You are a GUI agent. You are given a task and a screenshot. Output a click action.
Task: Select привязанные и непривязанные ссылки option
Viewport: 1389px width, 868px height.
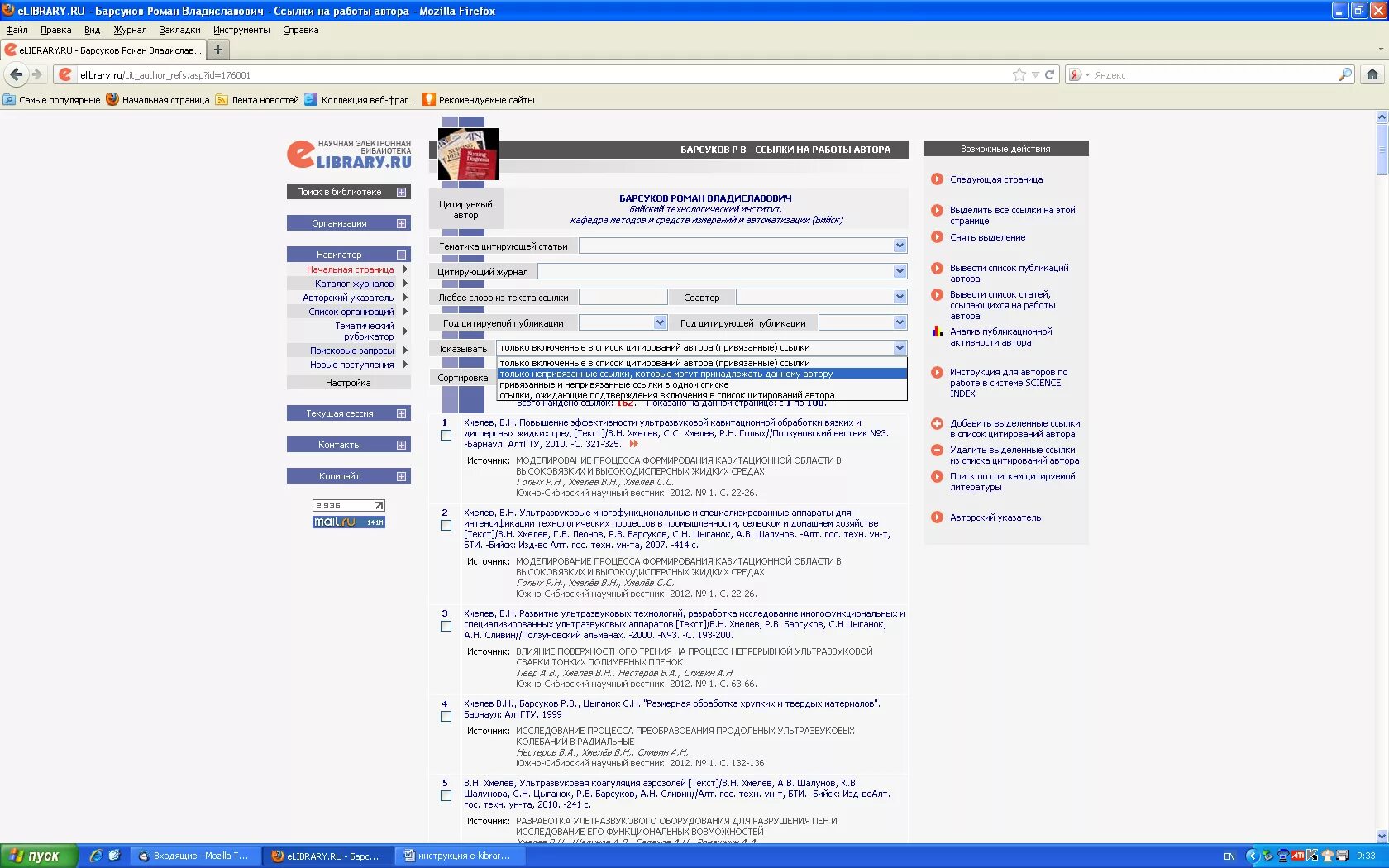(x=702, y=384)
